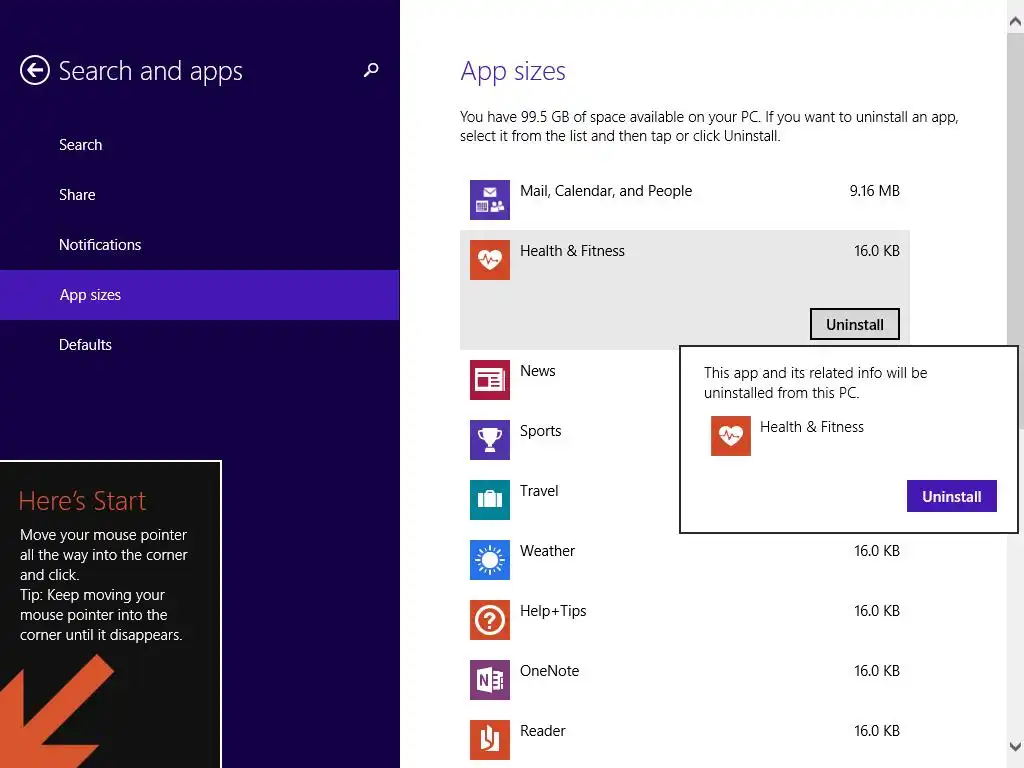Select the OneNote app name
The width and height of the screenshot is (1024, 768).
(x=549, y=671)
